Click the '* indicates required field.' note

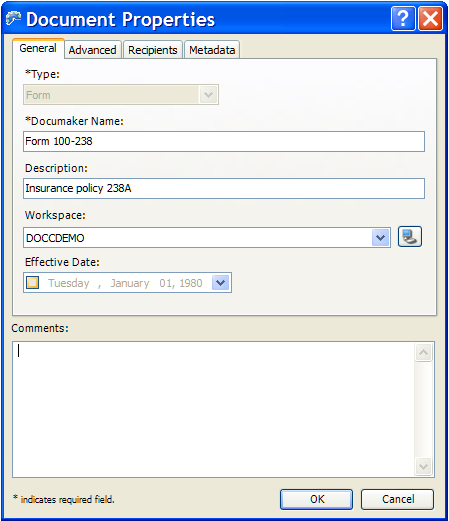[x=64, y=499]
